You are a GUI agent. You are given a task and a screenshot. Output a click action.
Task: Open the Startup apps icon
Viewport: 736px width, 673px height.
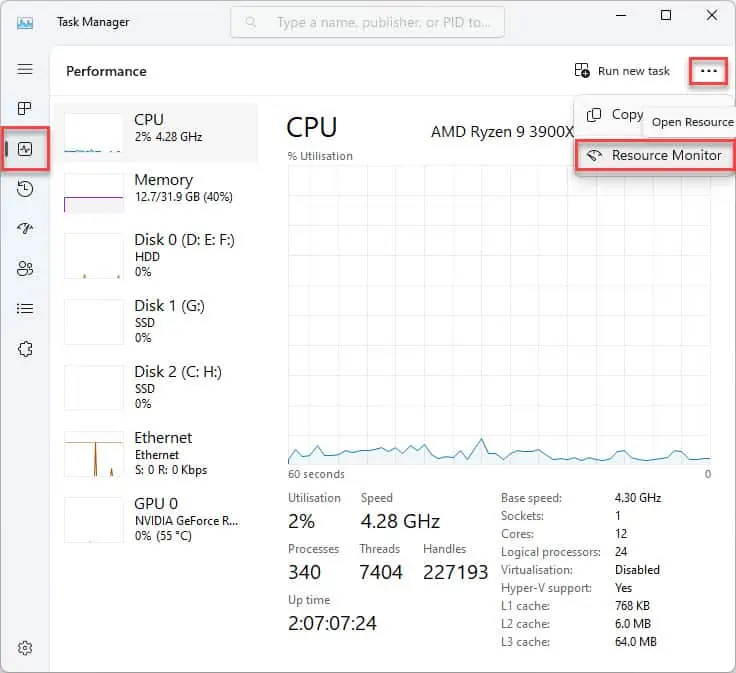click(x=25, y=229)
